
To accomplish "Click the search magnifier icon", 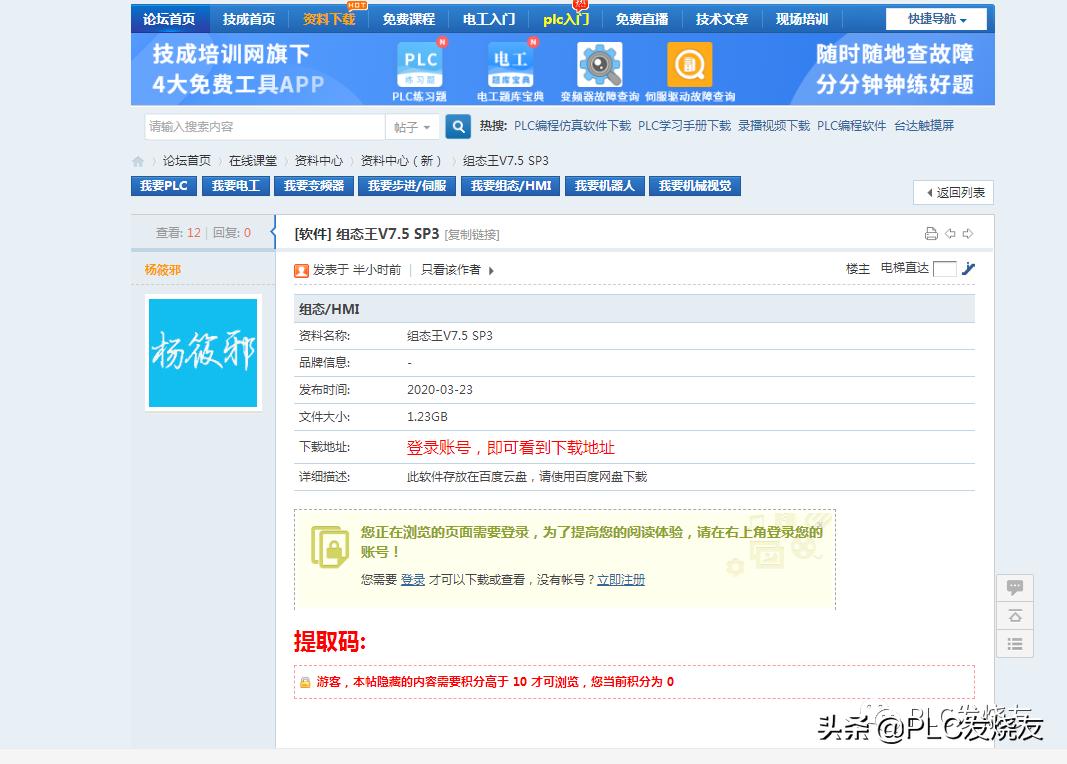I will point(457,127).
